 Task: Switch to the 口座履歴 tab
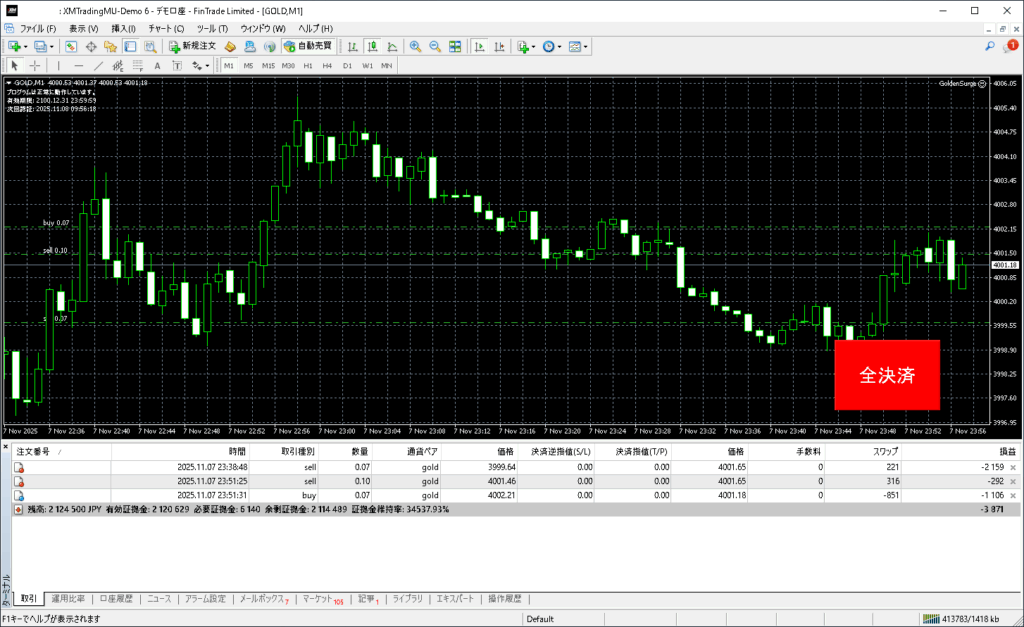pos(117,599)
